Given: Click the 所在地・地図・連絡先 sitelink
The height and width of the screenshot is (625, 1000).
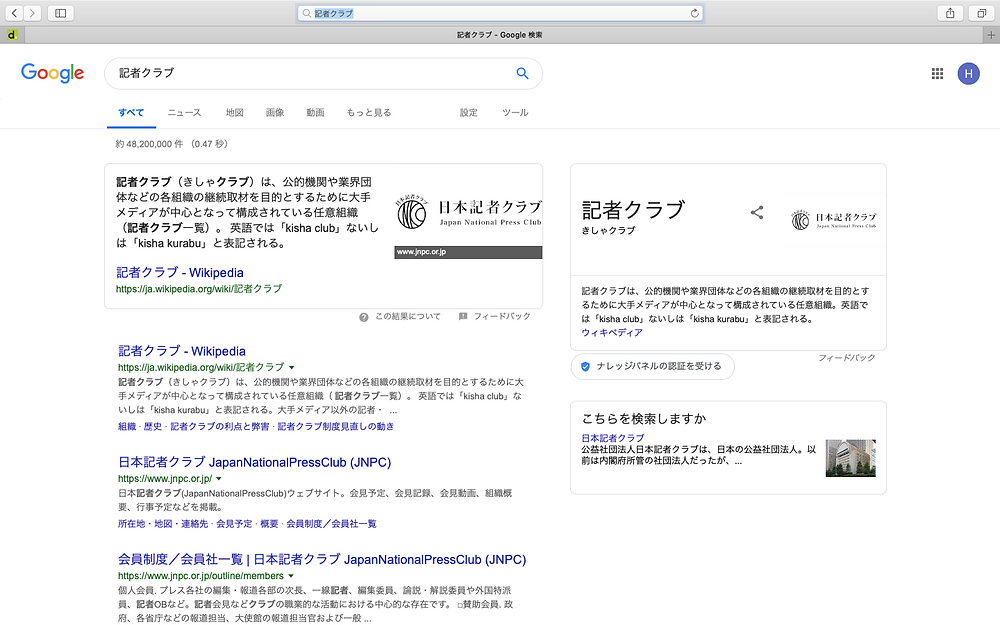Looking at the screenshot, I should [163, 524].
